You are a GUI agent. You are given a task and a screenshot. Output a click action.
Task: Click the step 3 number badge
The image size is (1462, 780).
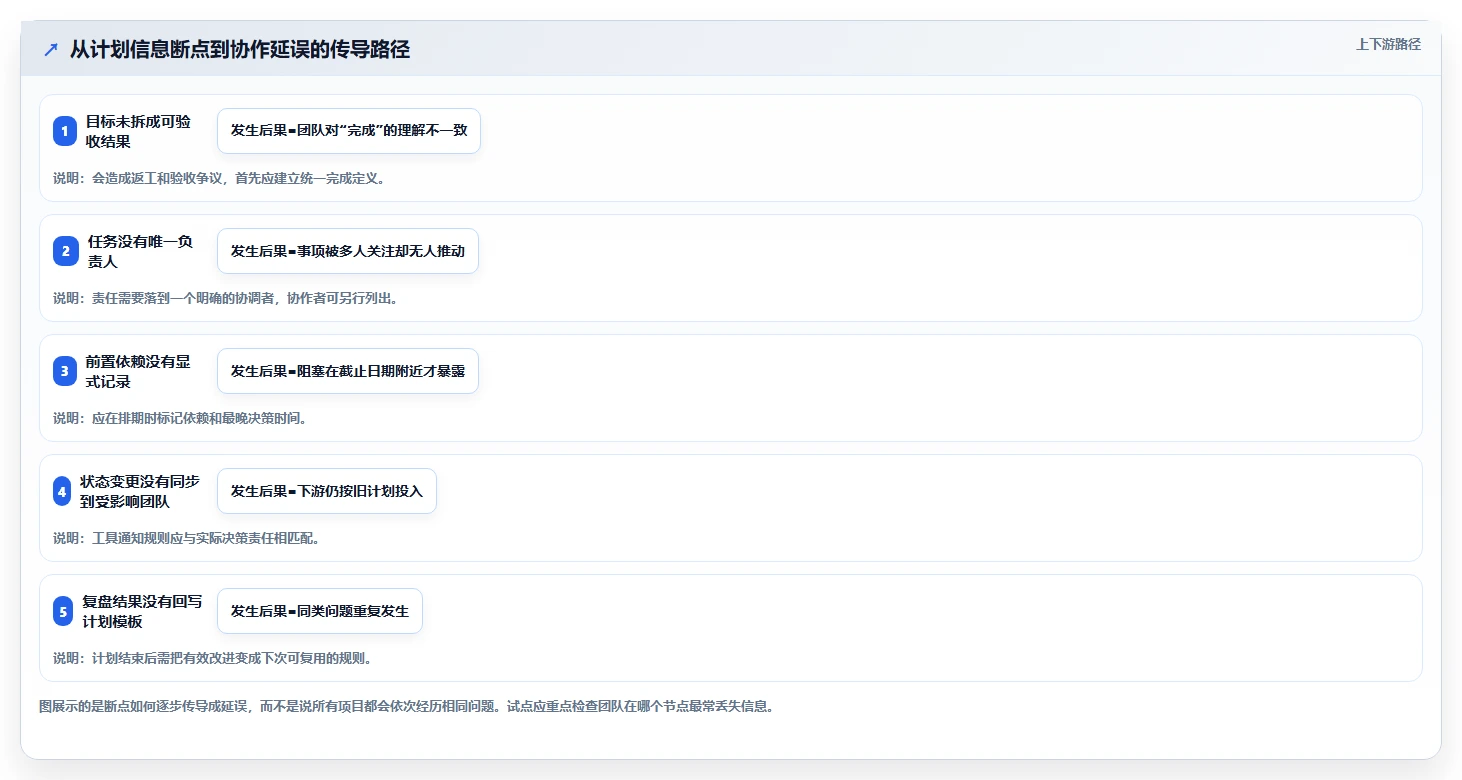[x=65, y=371]
